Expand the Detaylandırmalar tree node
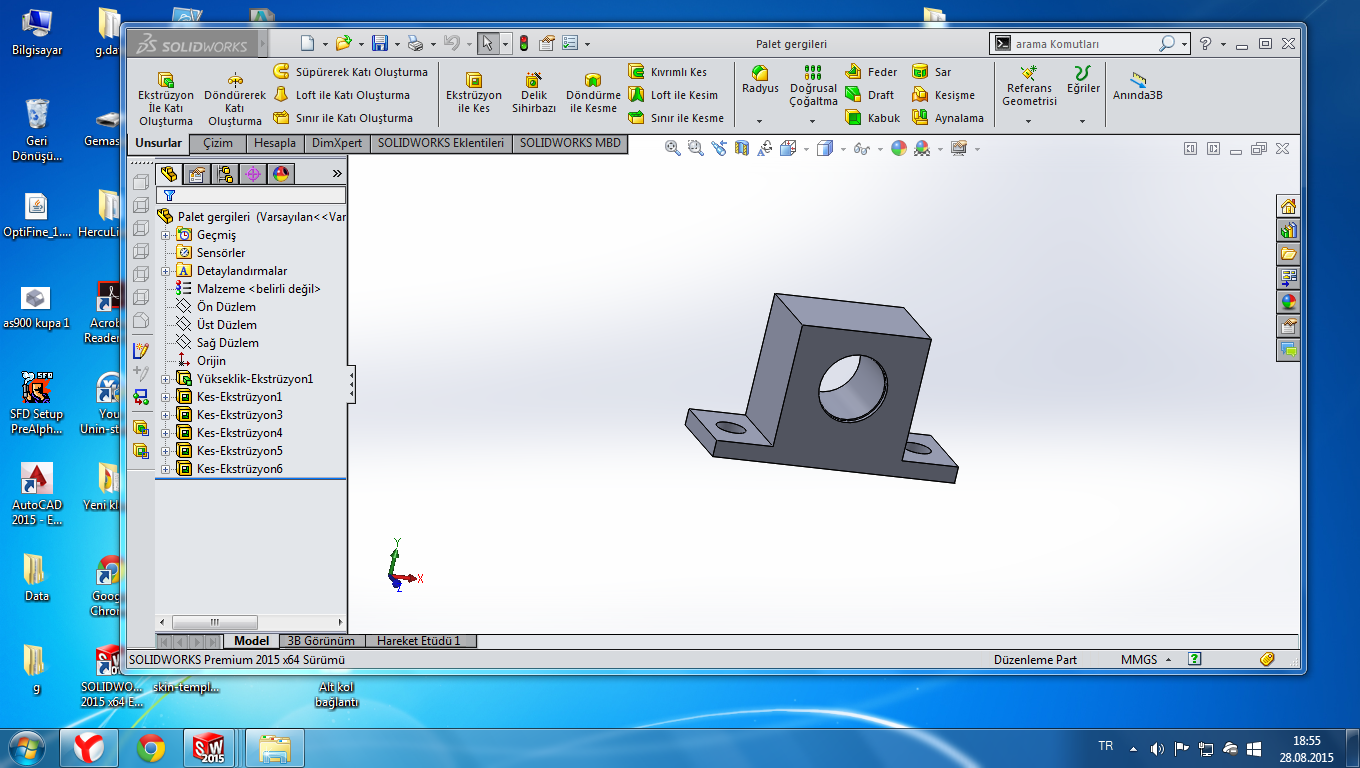1360x768 pixels. (165, 271)
